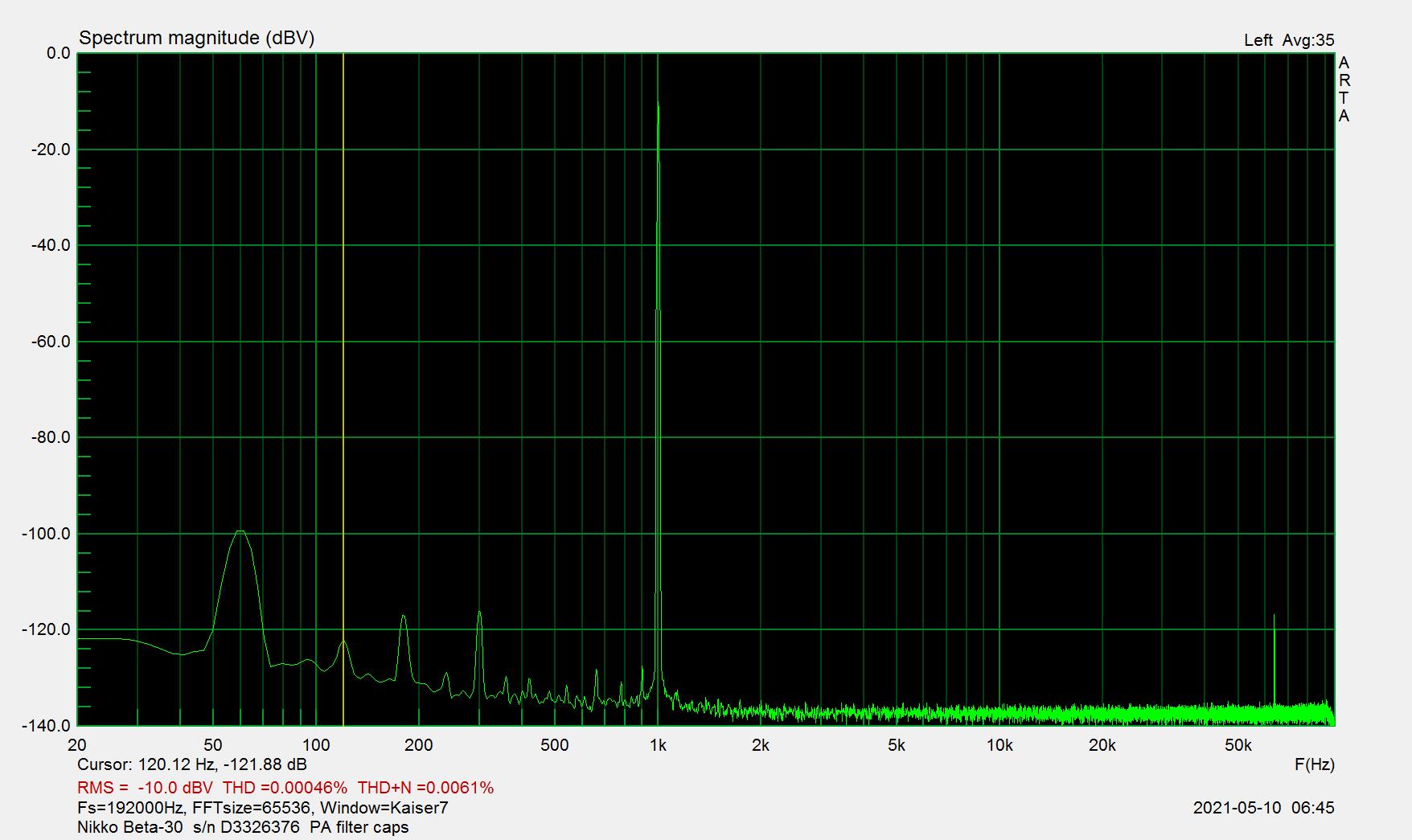The image size is (1412, 840).
Task: Click the '-120.0' y-axis label
Action: coord(47,629)
